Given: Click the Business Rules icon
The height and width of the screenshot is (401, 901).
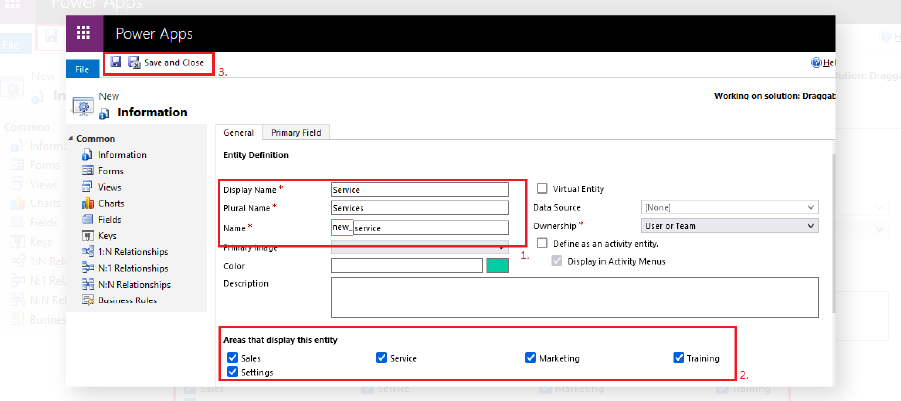Looking at the screenshot, I should tap(87, 300).
